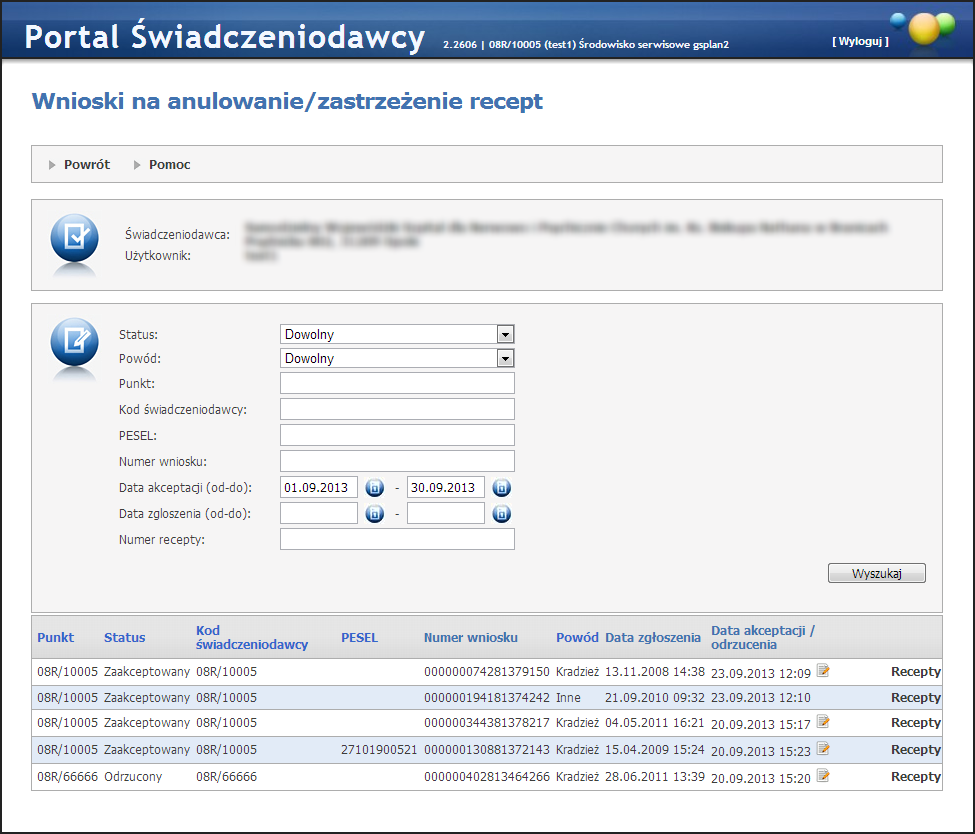Open the Pomoc help menu item
This screenshot has width=975, height=834.
point(169,165)
